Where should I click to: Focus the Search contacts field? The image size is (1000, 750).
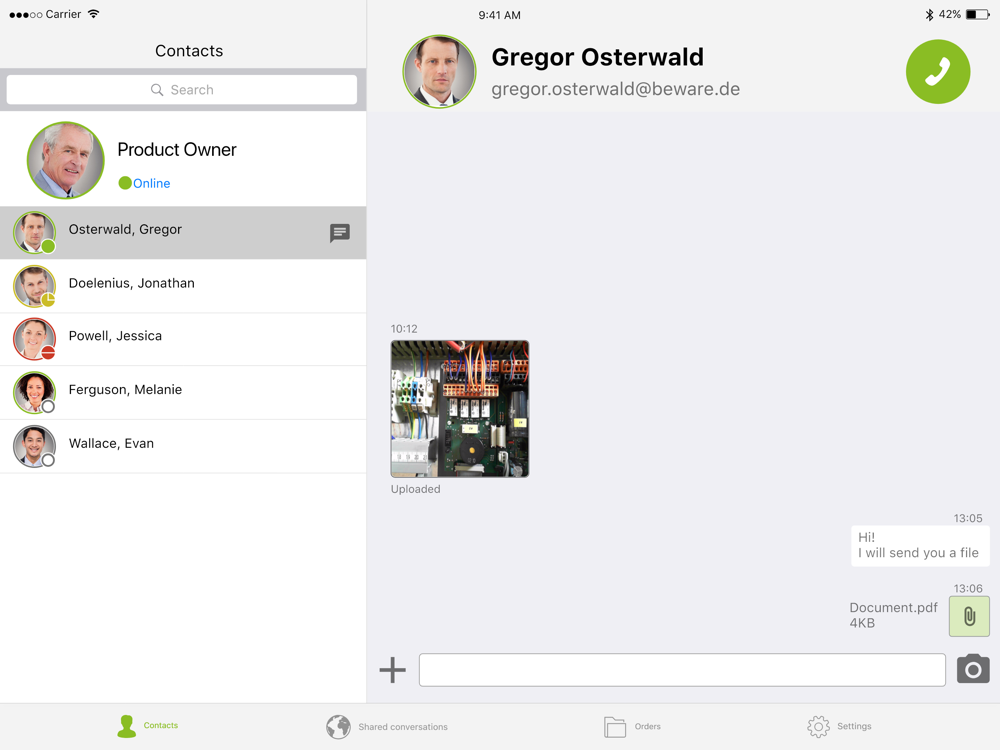click(x=182, y=90)
